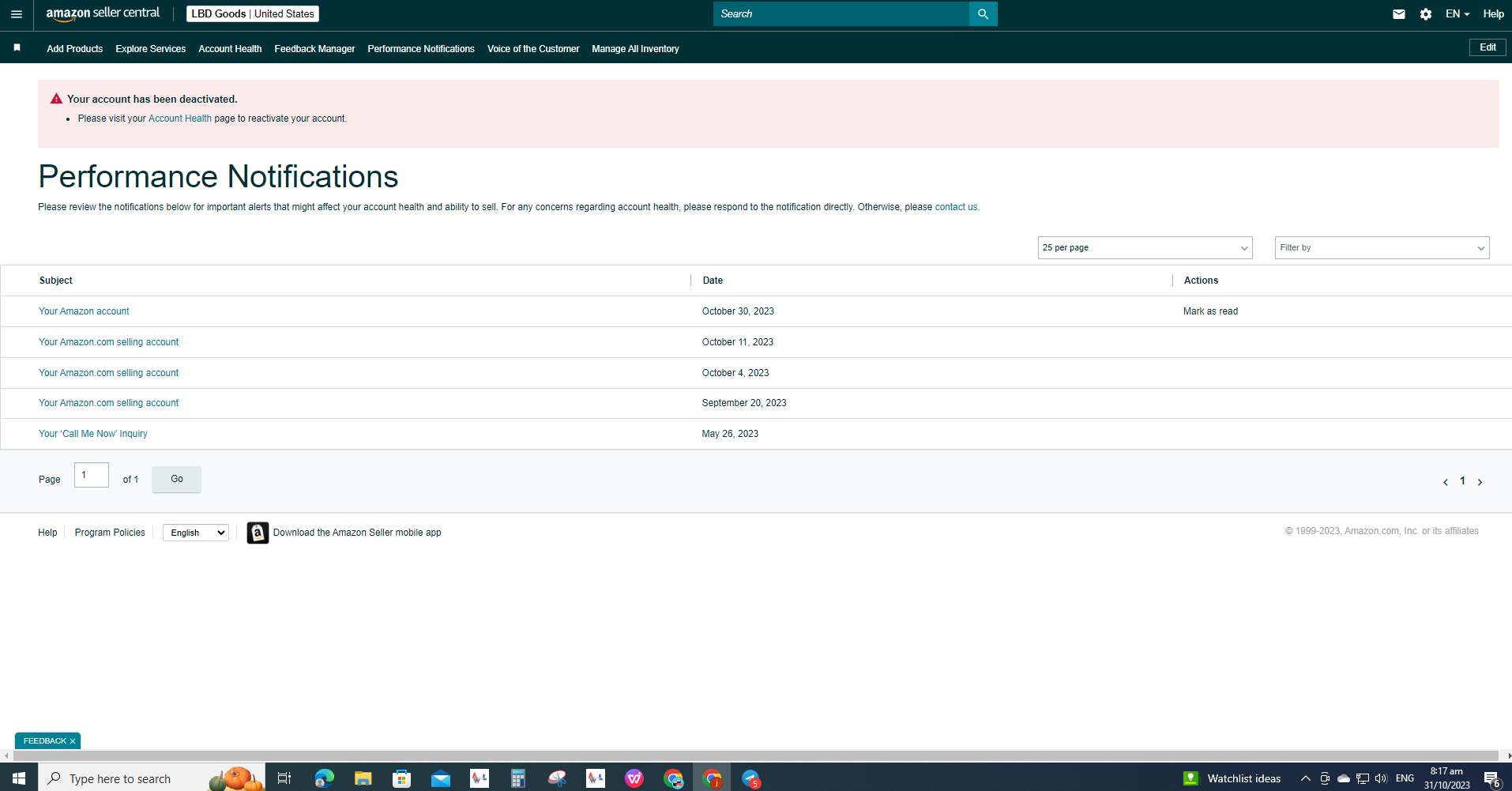This screenshot has height=791, width=1512.
Task: Open the settings gear icon
Action: pos(1426,14)
